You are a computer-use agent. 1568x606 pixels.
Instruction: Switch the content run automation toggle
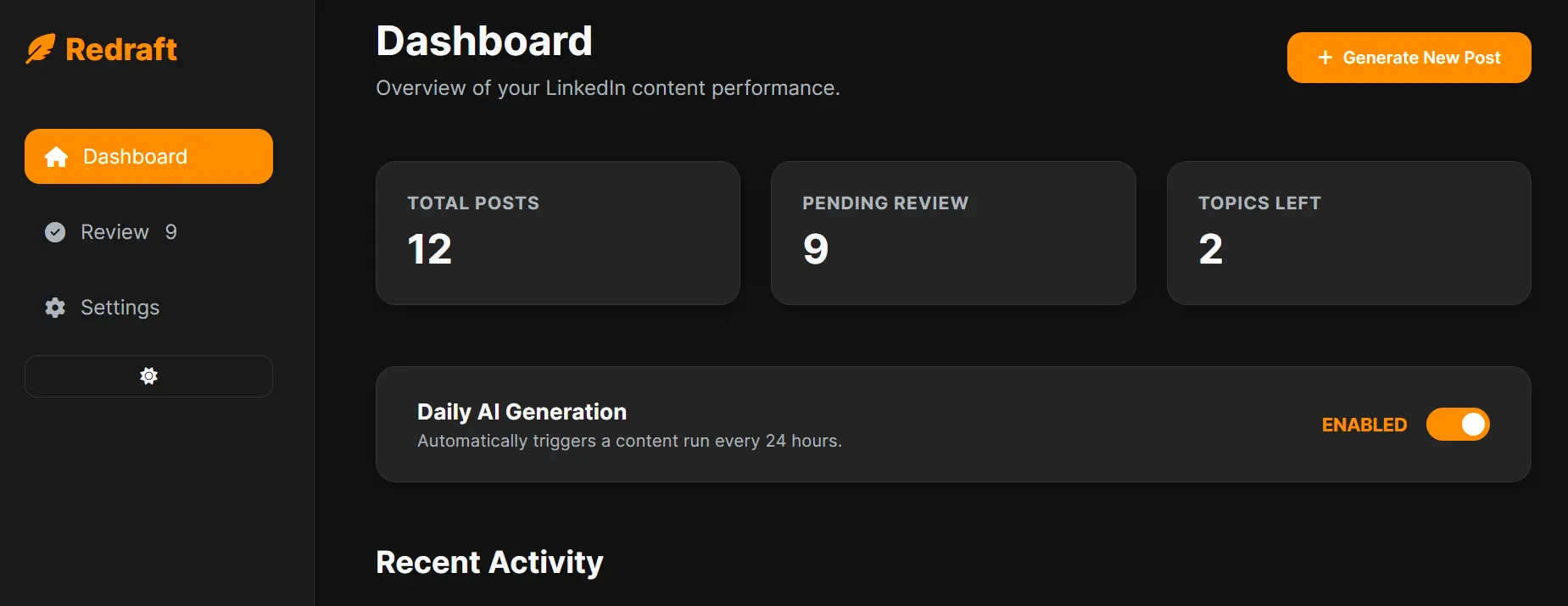click(x=1458, y=424)
